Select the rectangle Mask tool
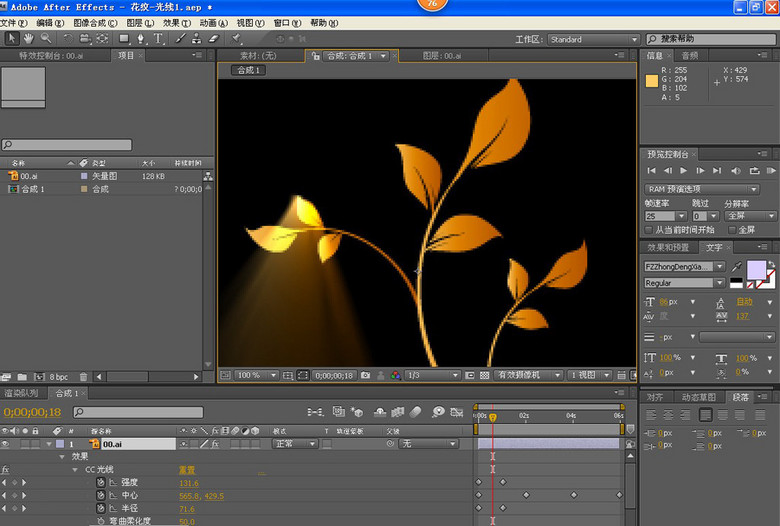 click(123, 39)
